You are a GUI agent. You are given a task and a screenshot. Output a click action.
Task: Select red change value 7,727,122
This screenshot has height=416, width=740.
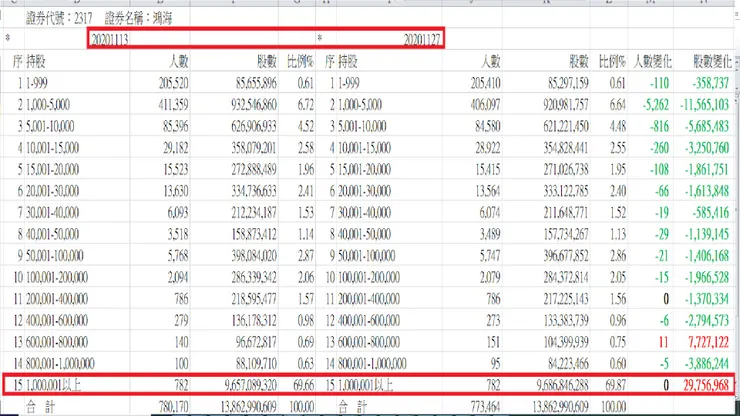[x=708, y=342]
